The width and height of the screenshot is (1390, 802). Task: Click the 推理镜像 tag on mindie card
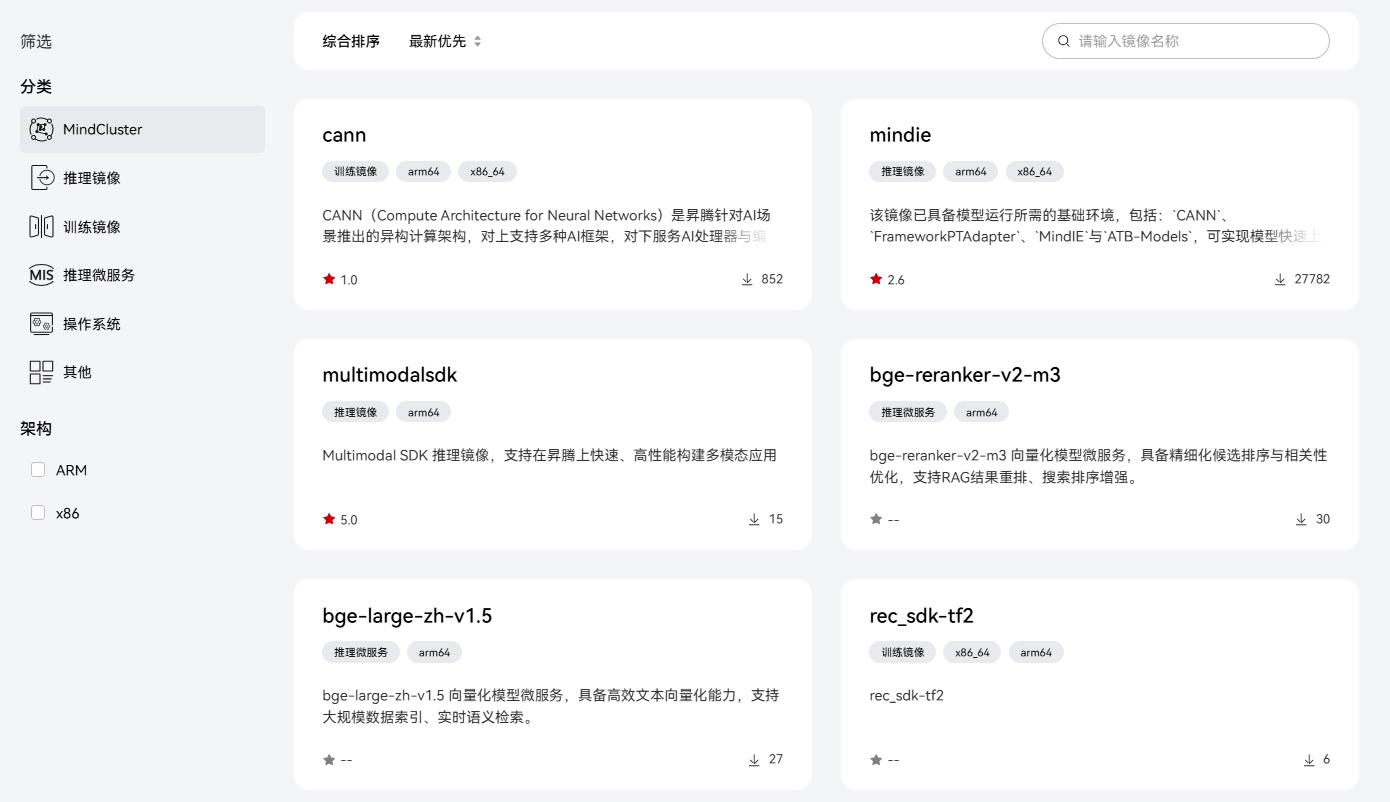click(902, 171)
